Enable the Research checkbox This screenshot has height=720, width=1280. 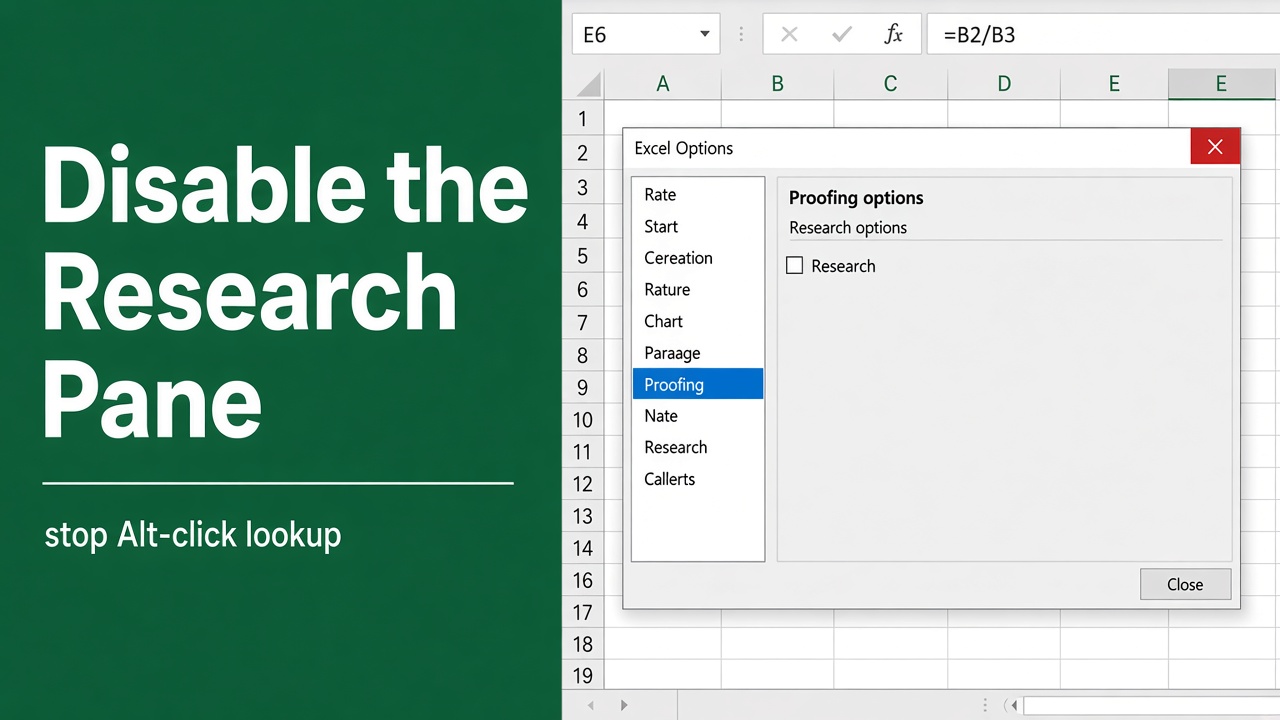coord(795,266)
